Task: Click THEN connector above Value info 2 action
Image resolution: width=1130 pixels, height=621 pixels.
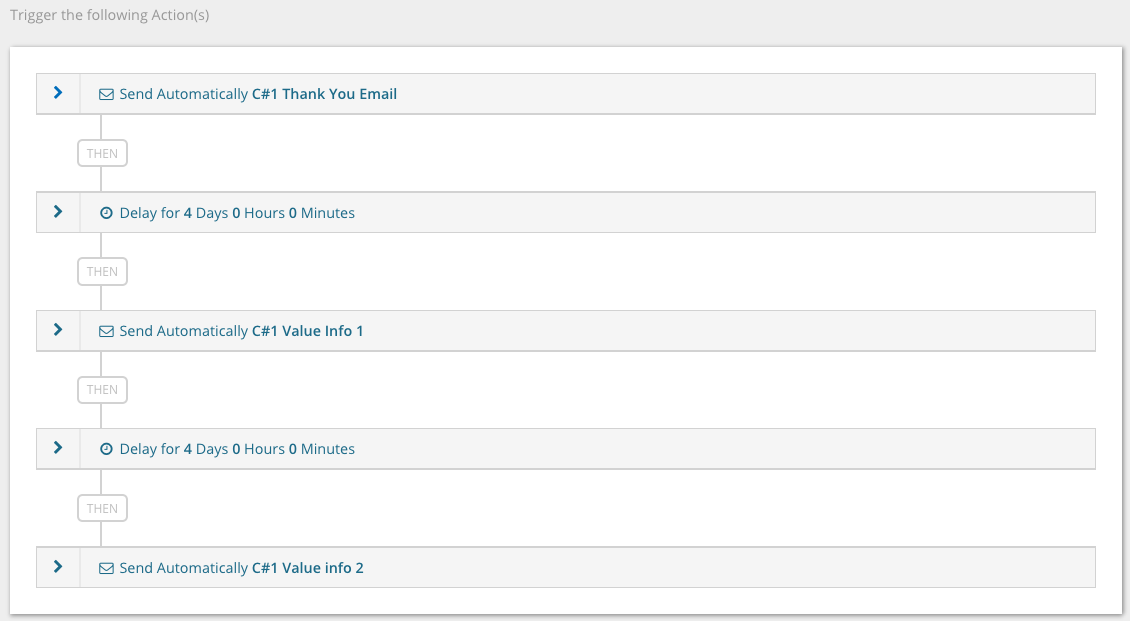Action: pos(102,508)
